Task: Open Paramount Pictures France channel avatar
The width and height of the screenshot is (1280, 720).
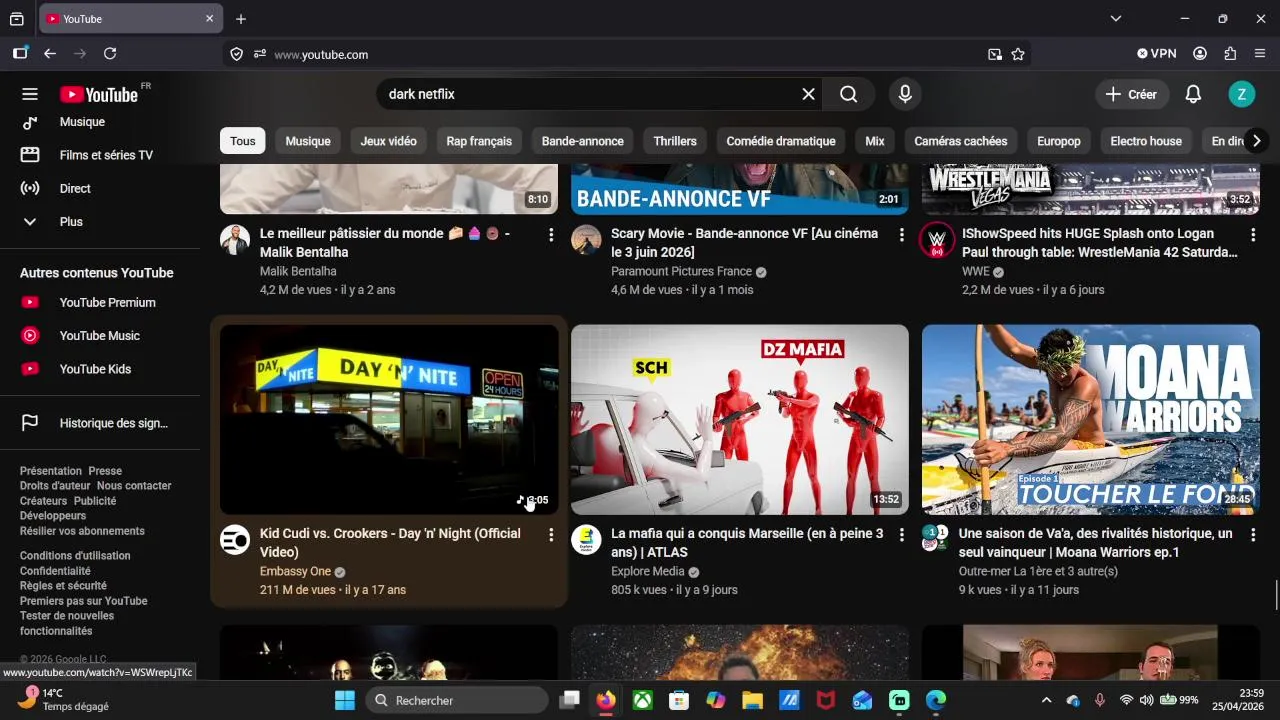Action: 586,240
